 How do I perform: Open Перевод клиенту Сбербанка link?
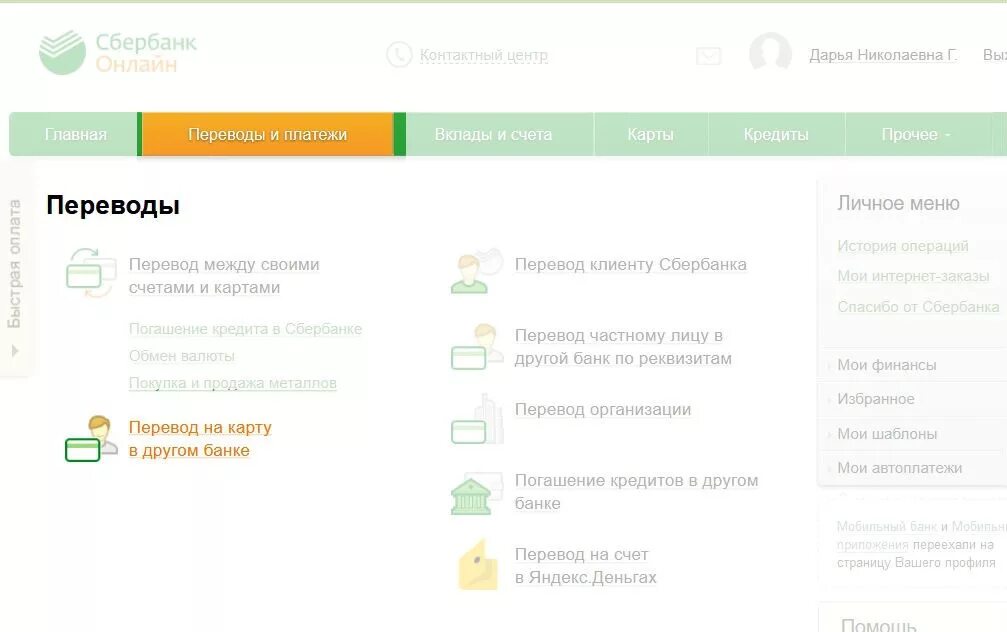pos(631,265)
